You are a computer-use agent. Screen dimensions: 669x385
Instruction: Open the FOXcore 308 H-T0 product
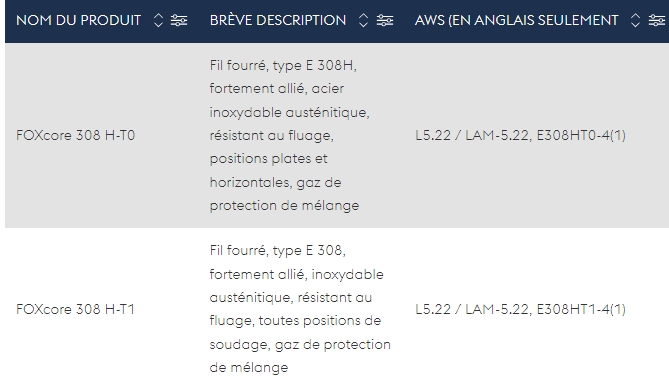pos(76,135)
